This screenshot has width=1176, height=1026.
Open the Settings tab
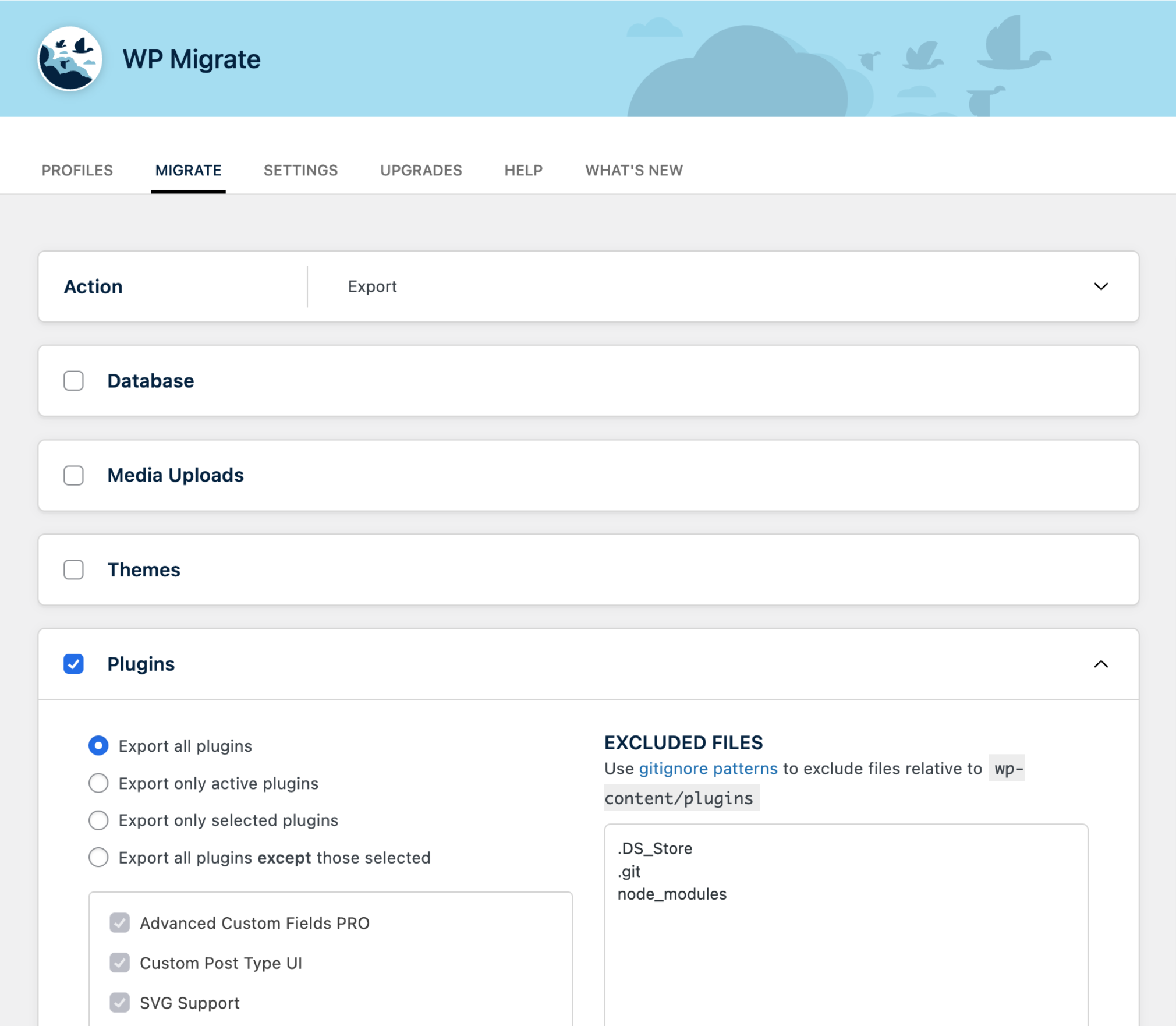pyautogui.click(x=300, y=170)
